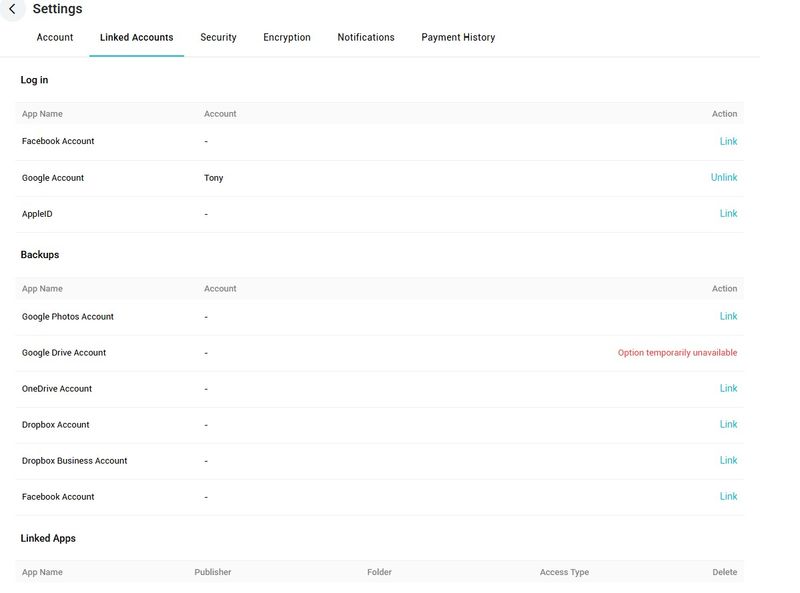Click the back arrow icon
Image resolution: width=800 pixels, height=593 pixels.
[x=12, y=9]
